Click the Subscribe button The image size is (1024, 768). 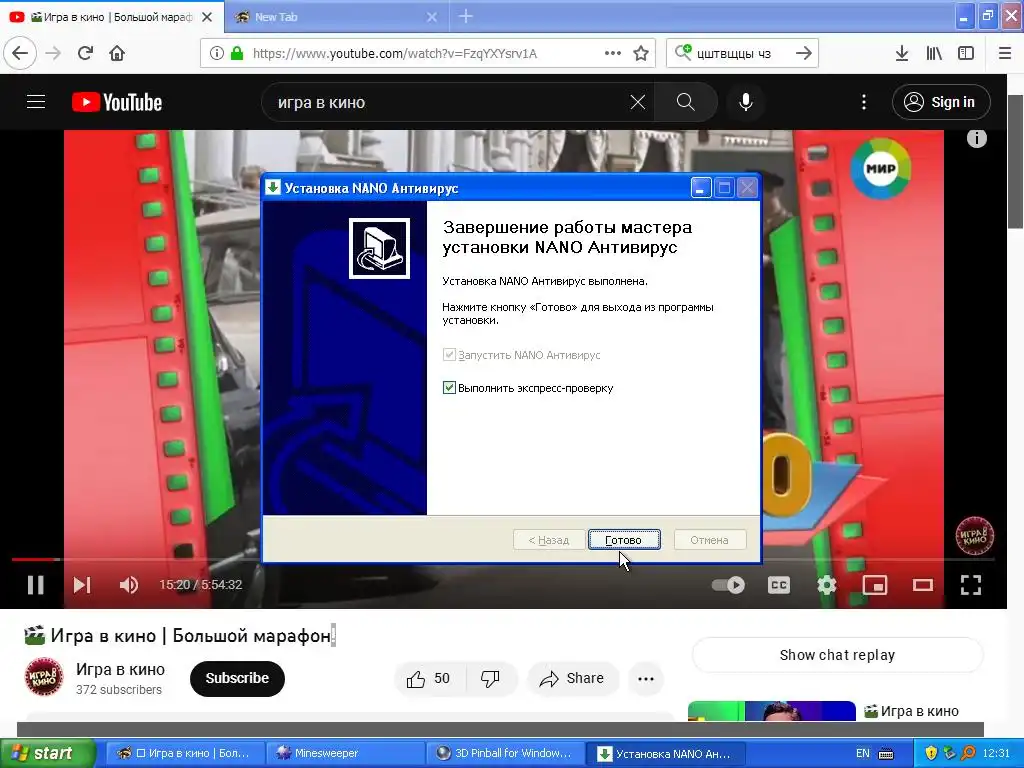(x=237, y=679)
